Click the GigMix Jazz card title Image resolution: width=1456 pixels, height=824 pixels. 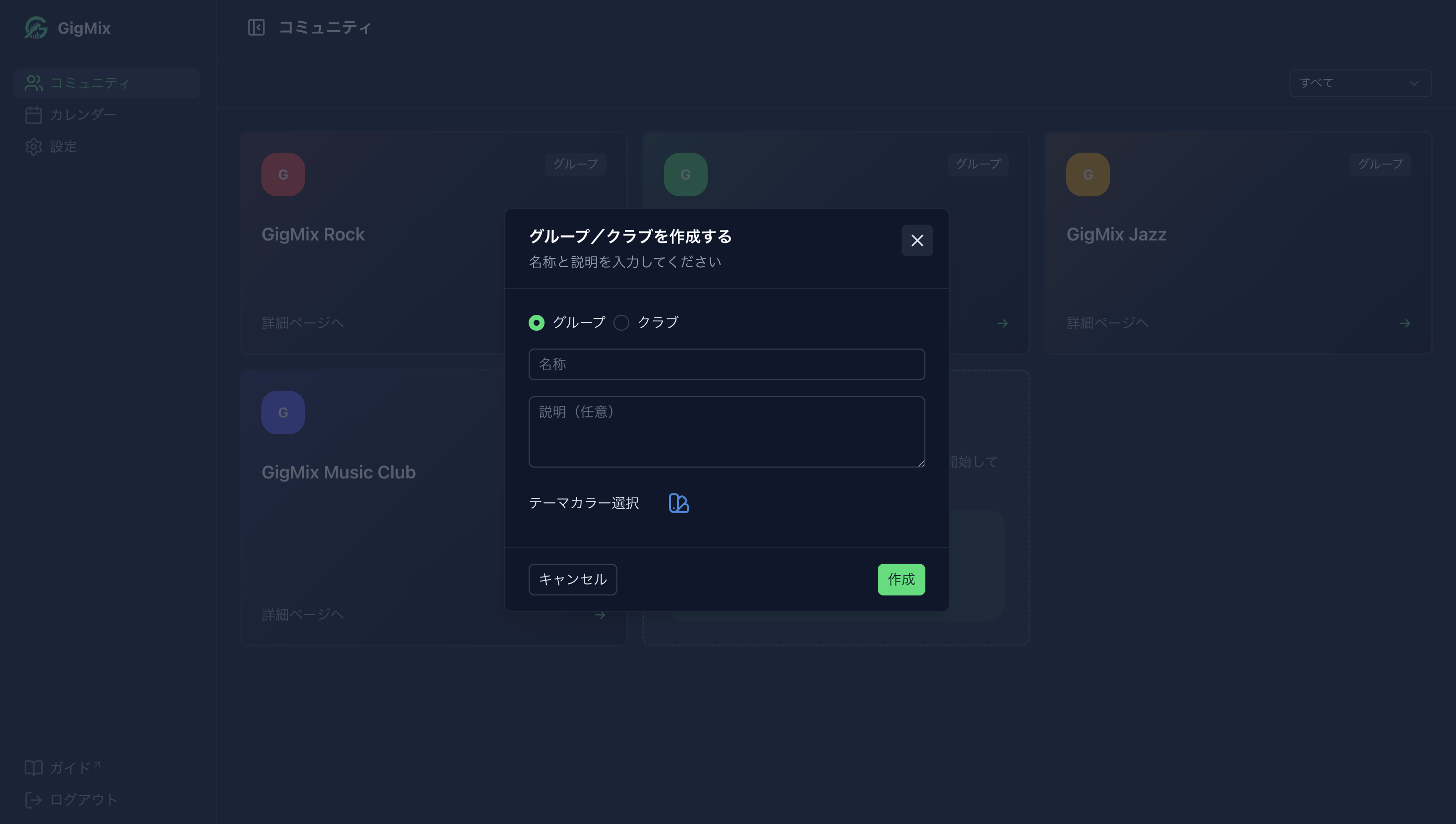1116,235
